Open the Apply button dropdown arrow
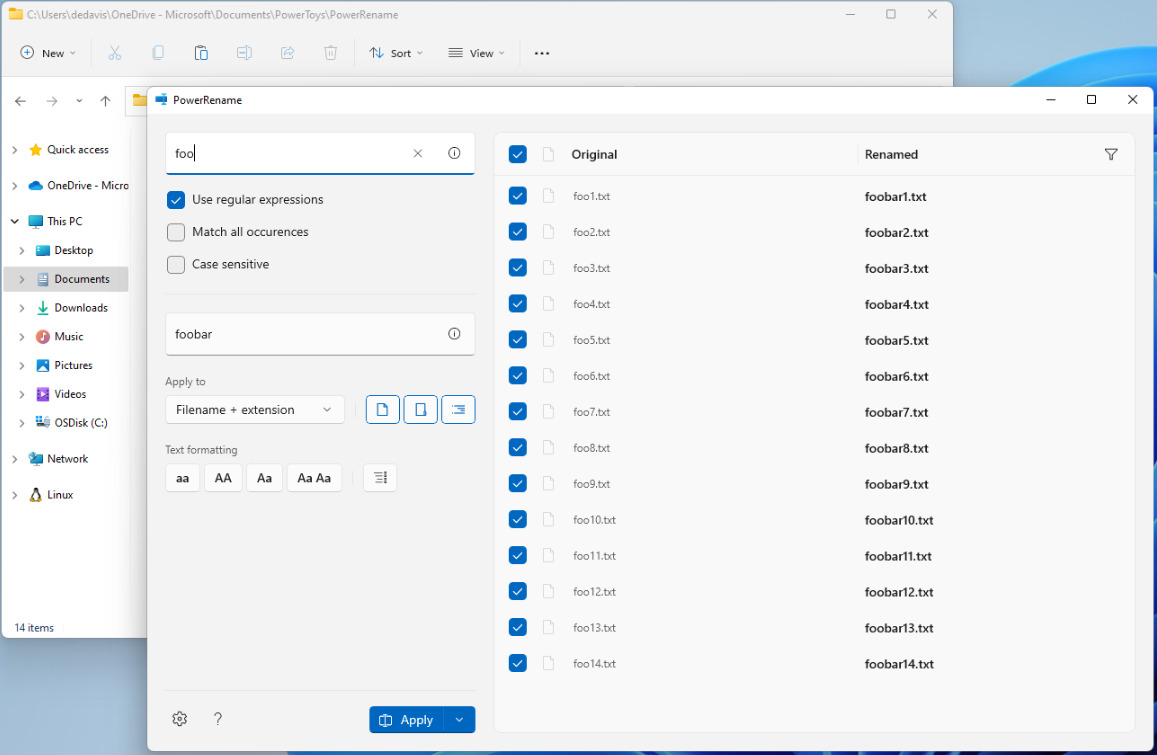The image size is (1157, 755). (x=459, y=720)
